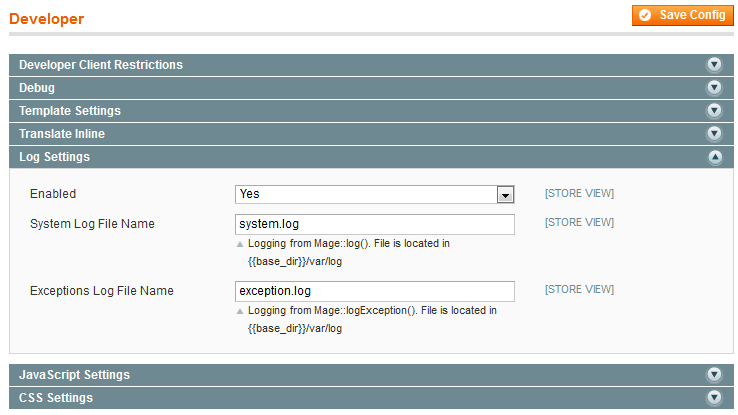Click the checkmark icon on Save Config
This screenshot has width=738, height=415.
[645, 16]
